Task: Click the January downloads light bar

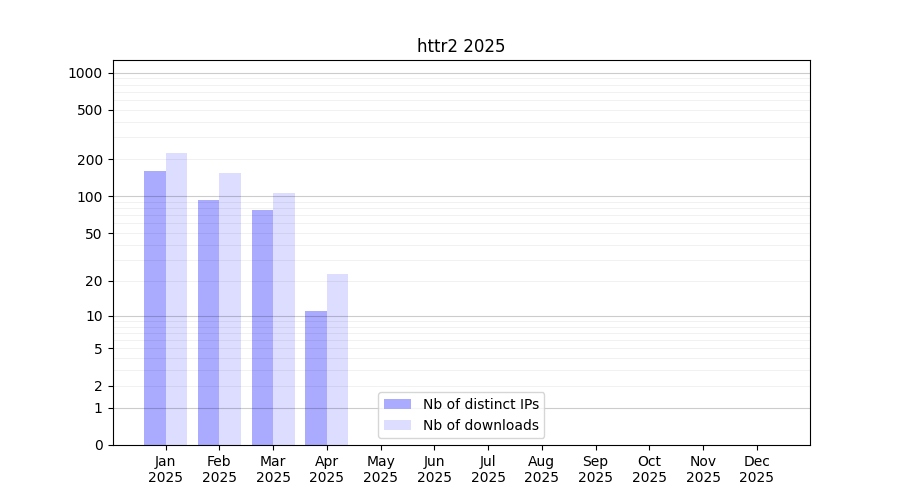Action: (x=177, y=299)
